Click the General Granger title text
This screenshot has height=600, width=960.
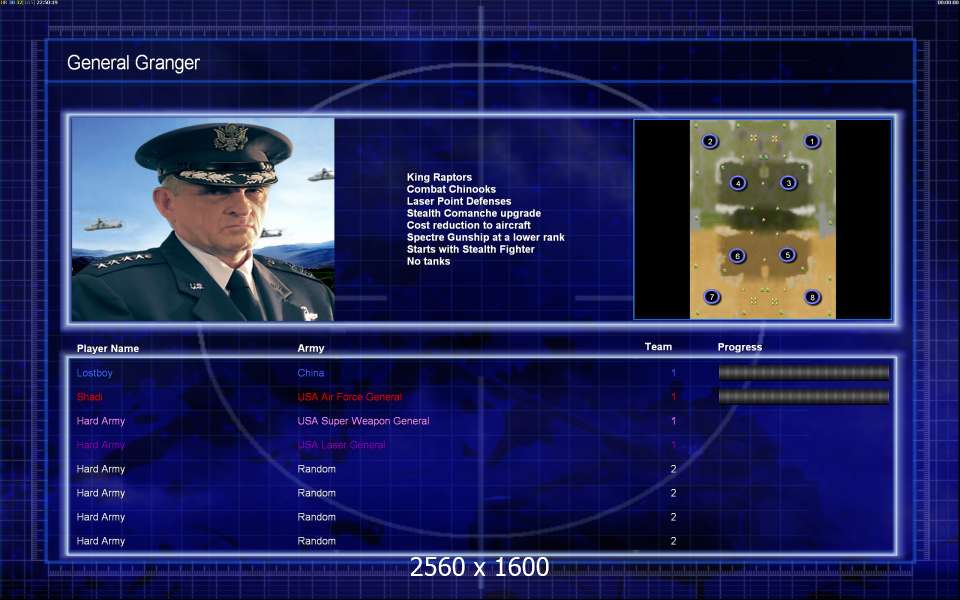pyautogui.click(x=133, y=62)
